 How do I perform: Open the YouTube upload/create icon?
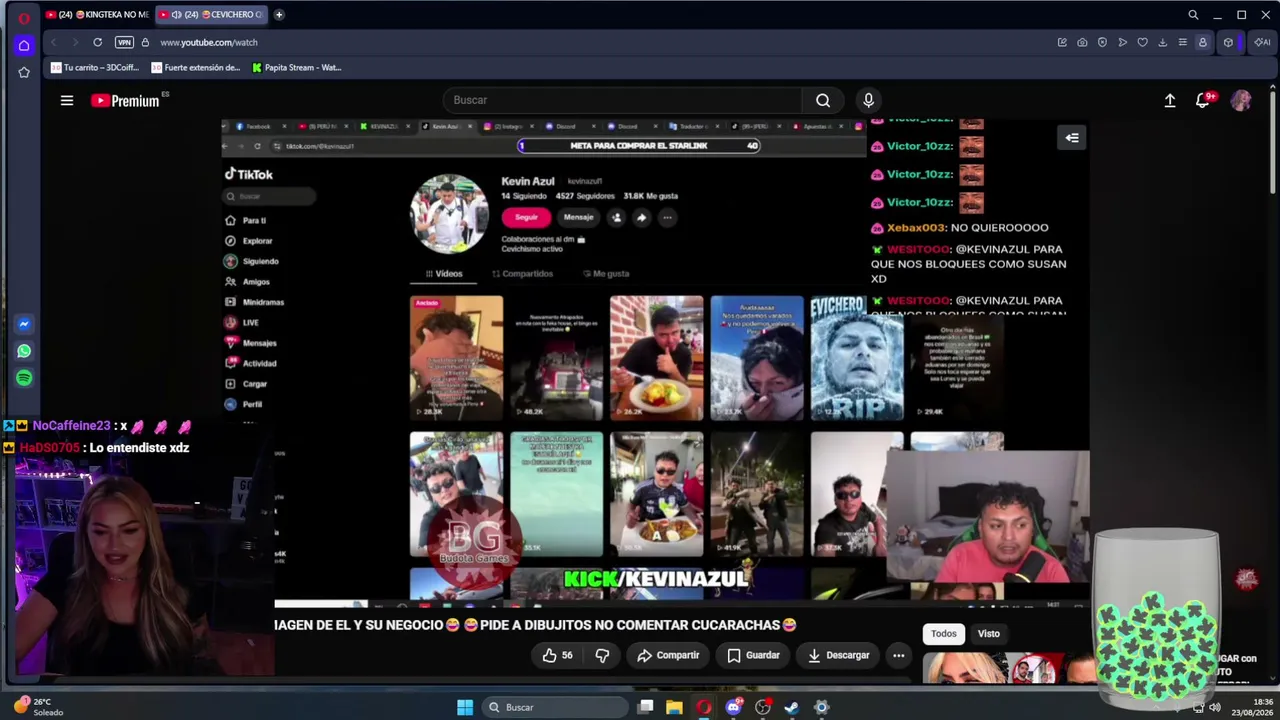pos(1170,100)
